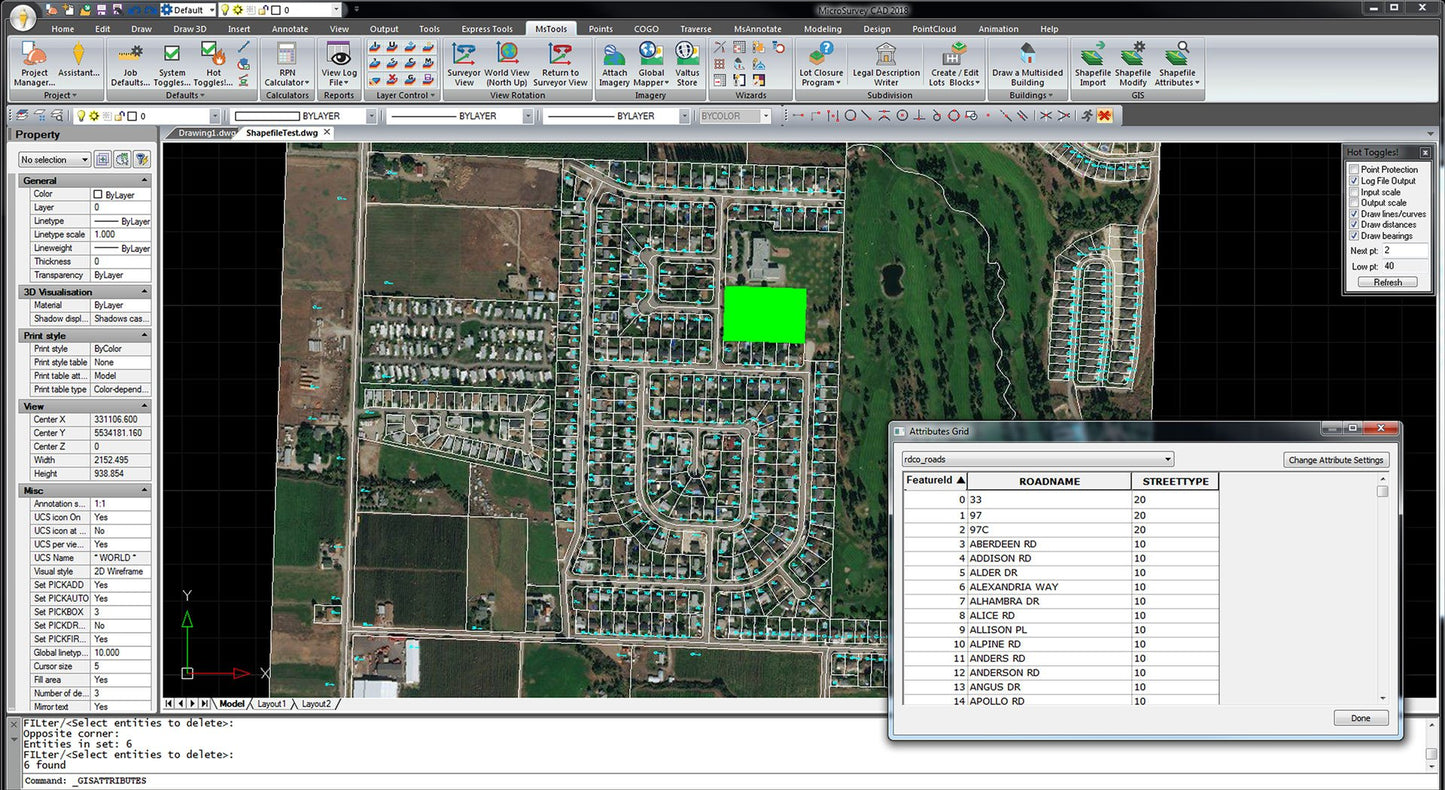Image resolution: width=1445 pixels, height=790 pixels.
Task: Select the Layout1 tab
Action: pos(271,703)
